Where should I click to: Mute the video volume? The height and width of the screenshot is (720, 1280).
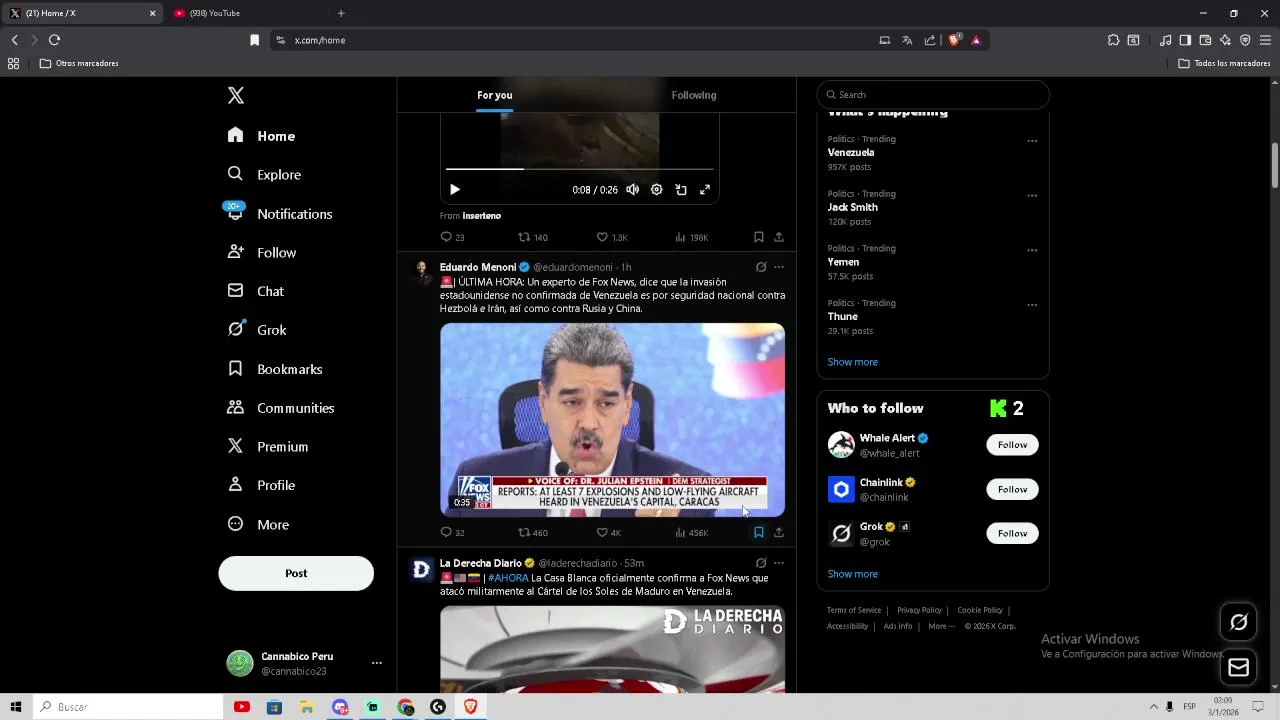coord(632,189)
